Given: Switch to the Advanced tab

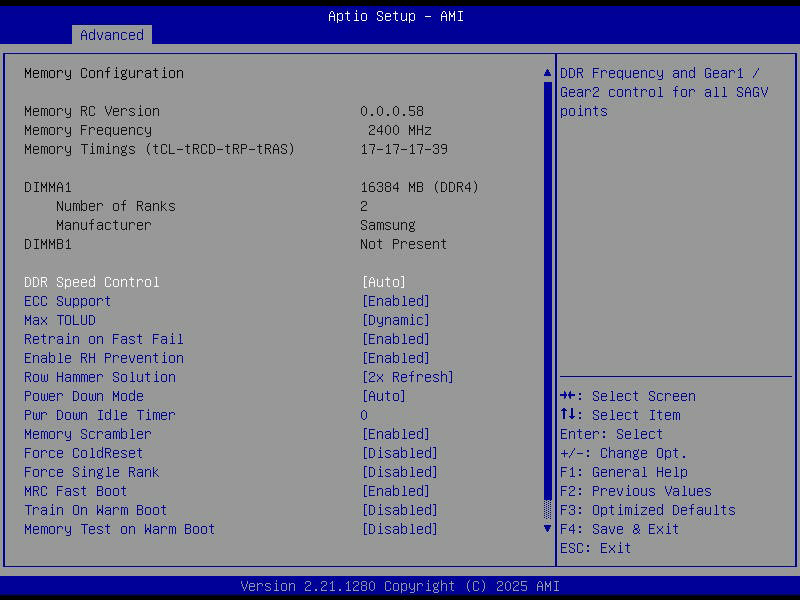Looking at the screenshot, I should click(x=112, y=35).
